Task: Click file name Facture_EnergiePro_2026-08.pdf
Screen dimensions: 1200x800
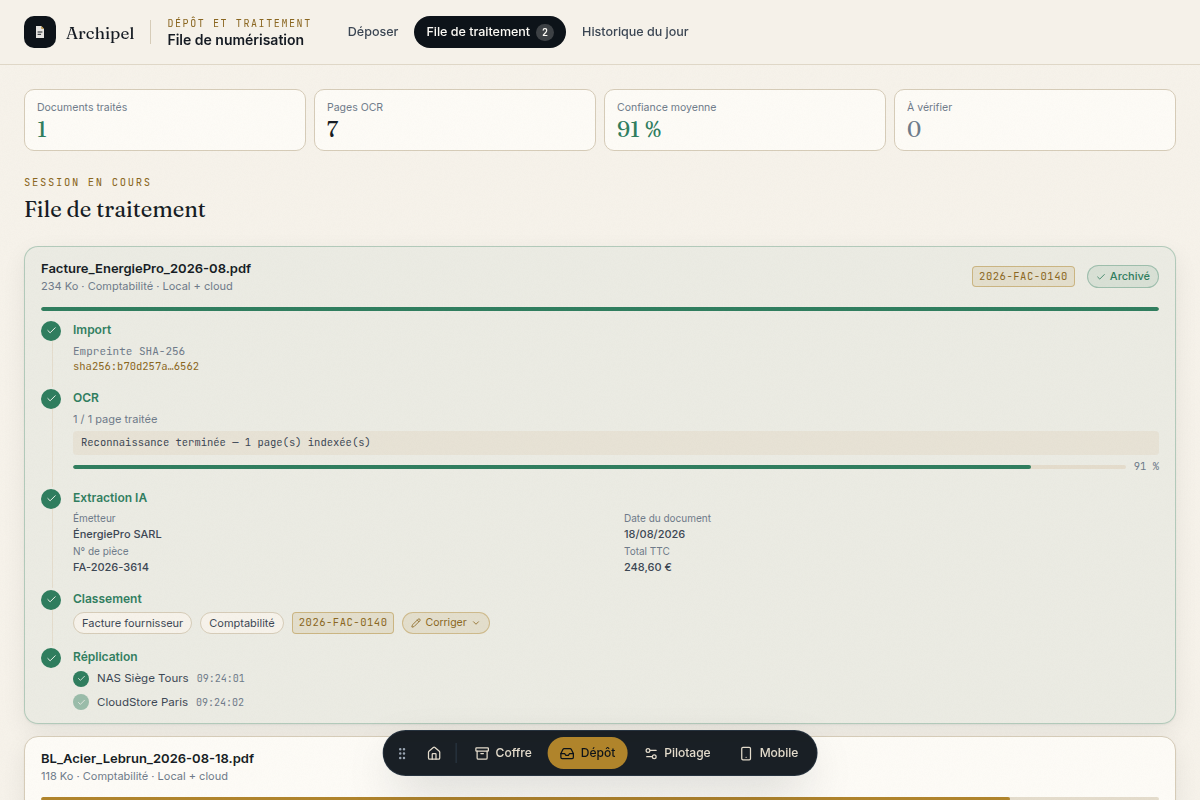Action: 146,269
